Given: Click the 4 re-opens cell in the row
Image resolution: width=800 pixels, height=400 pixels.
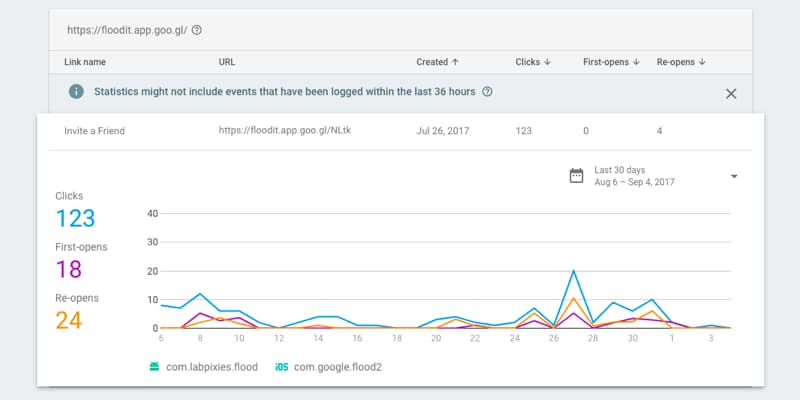Looking at the screenshot, I should (659, 131).
